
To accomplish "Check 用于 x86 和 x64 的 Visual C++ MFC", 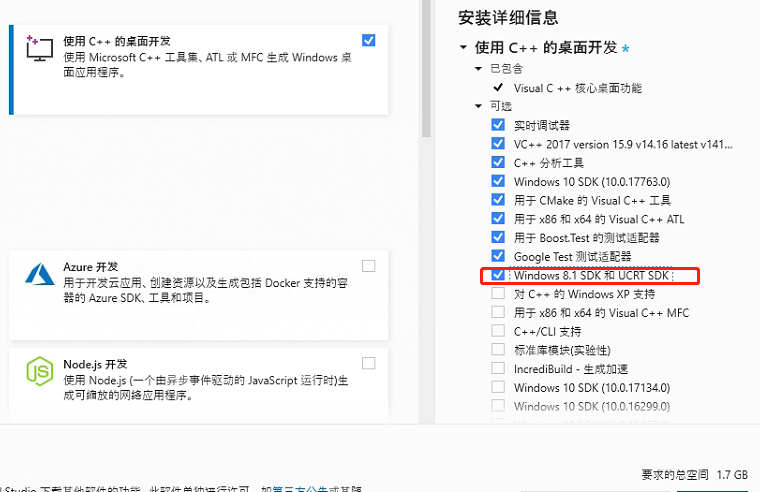I will [x=498, y=313].
